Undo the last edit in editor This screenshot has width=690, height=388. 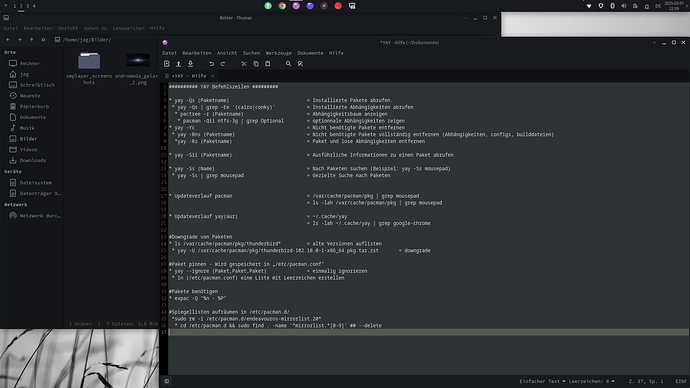tap(211, 64)
